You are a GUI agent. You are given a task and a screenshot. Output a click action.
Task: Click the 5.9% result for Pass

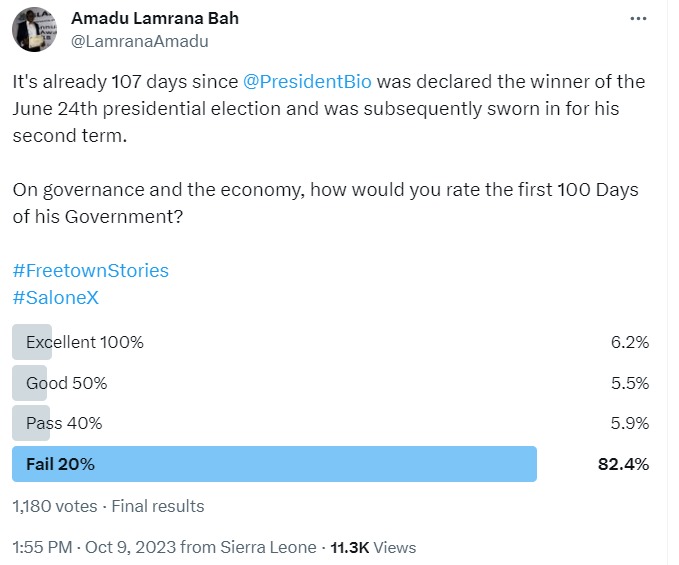pos(630,423)
